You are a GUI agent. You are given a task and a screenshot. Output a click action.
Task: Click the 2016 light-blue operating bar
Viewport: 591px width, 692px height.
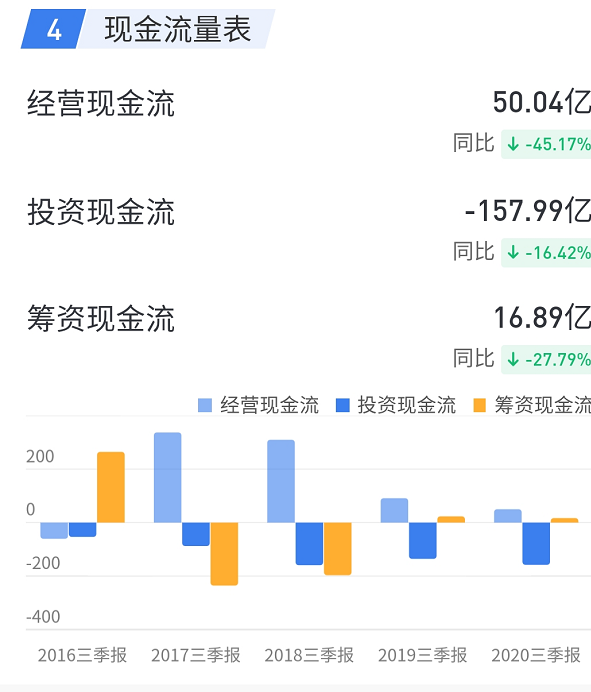coord(54,530)
